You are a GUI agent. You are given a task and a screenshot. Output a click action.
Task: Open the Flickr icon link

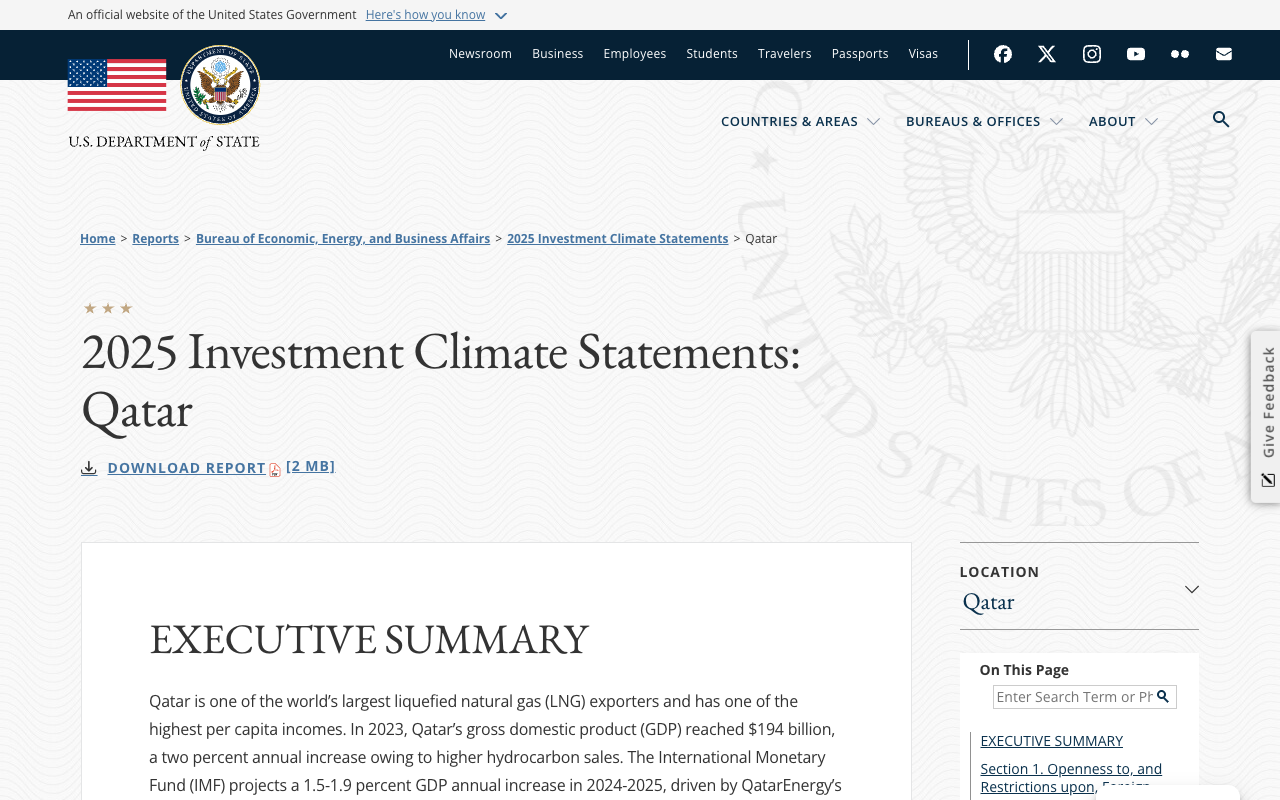(1180, 54)
